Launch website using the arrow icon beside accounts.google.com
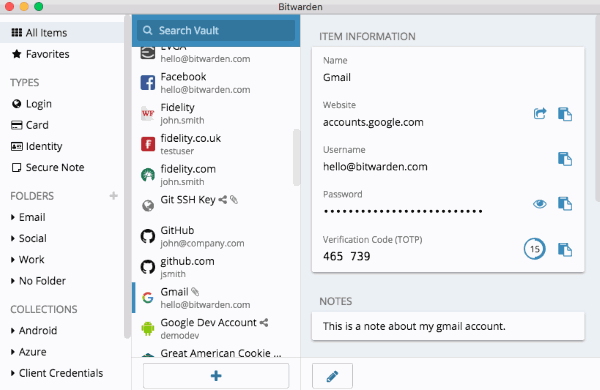 540,114
